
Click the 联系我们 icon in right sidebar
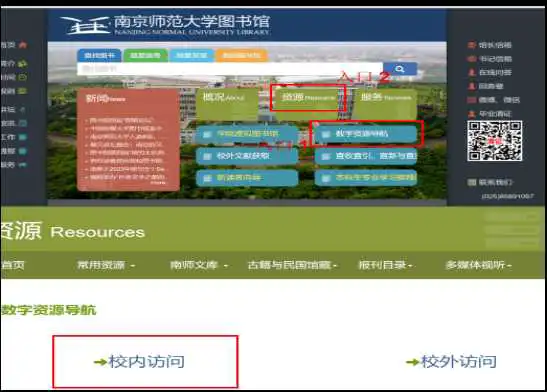(x=472, y=182)
